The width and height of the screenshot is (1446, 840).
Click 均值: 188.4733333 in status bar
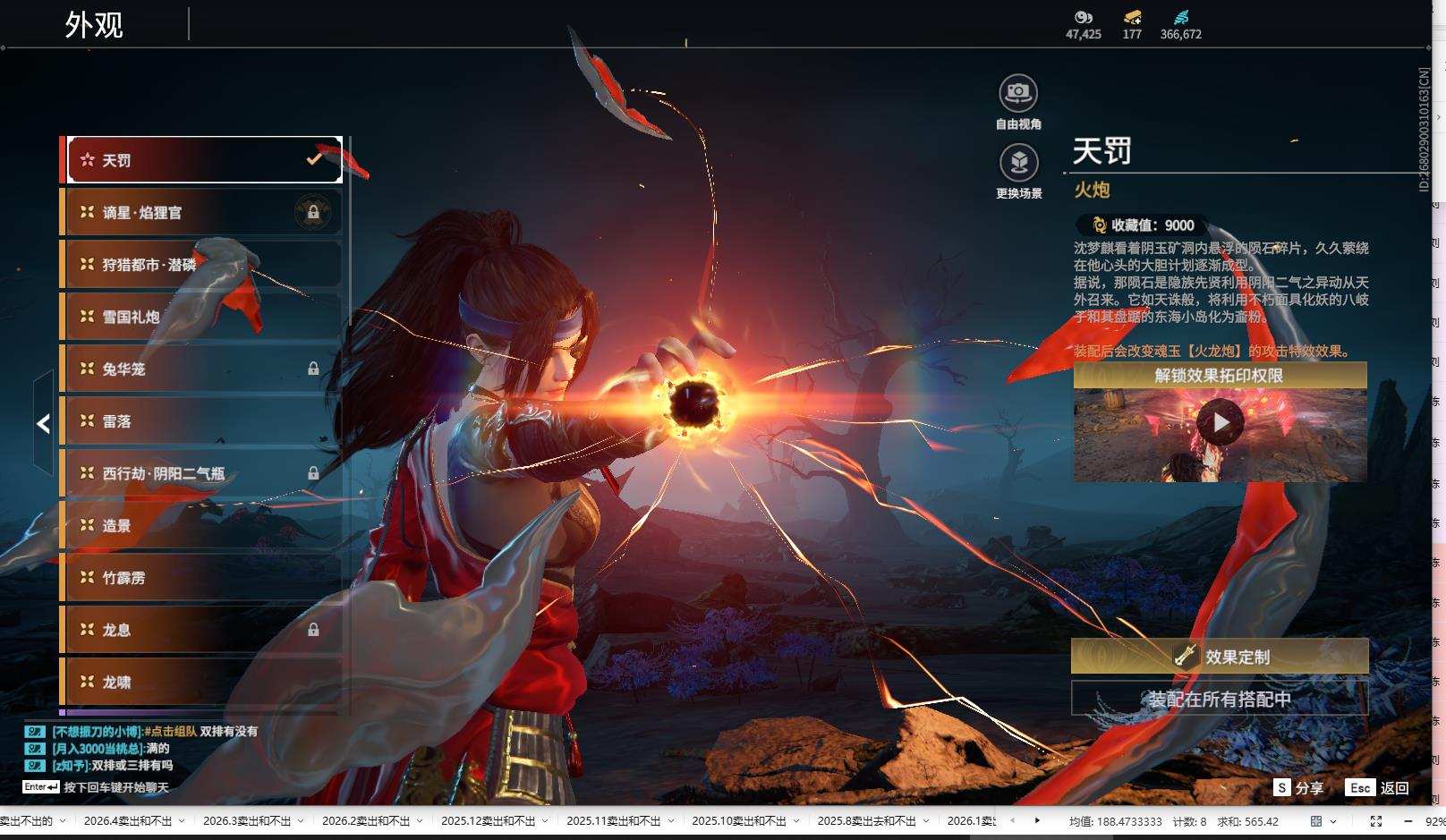point(1115,821)
